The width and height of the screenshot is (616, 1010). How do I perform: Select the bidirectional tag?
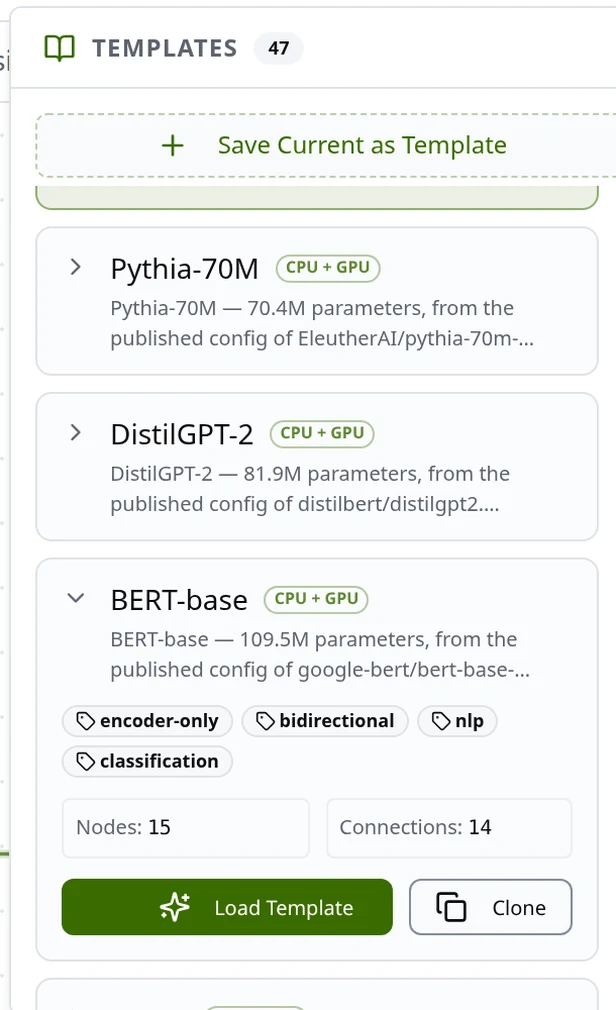(x=325, y=721)
